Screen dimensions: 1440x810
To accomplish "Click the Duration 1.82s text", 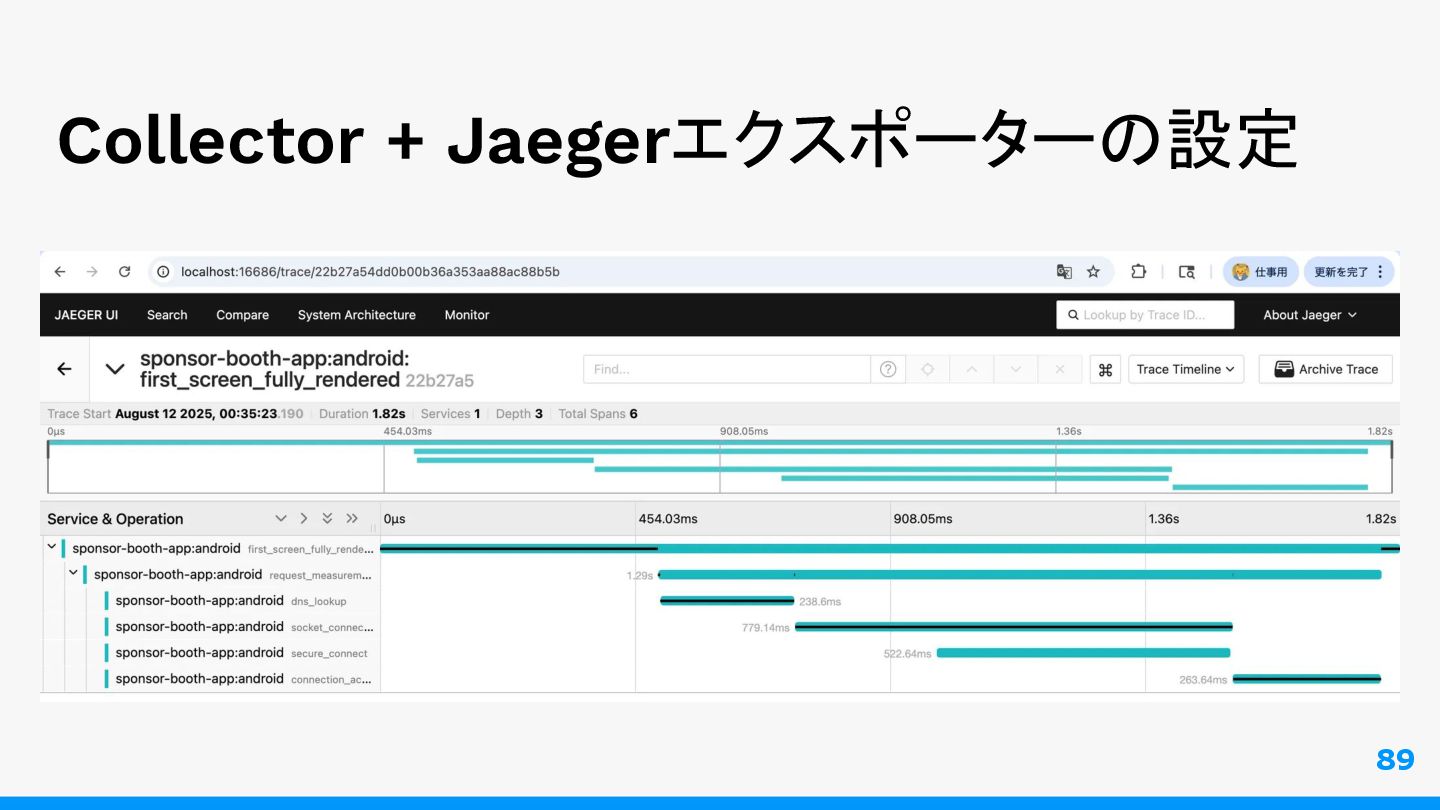I will (x=362, y=414).
